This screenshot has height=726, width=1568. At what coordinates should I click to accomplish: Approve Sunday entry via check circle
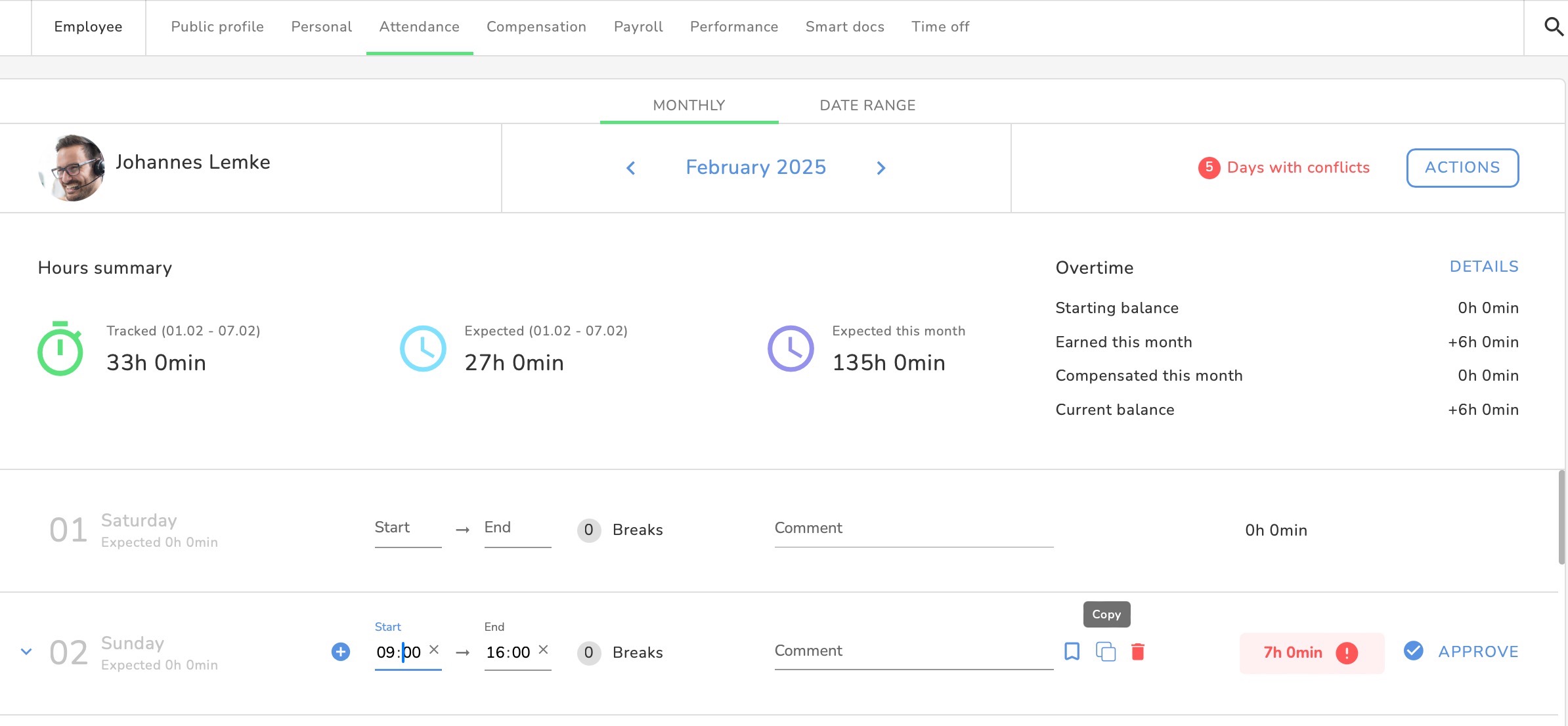point(1414,651)
